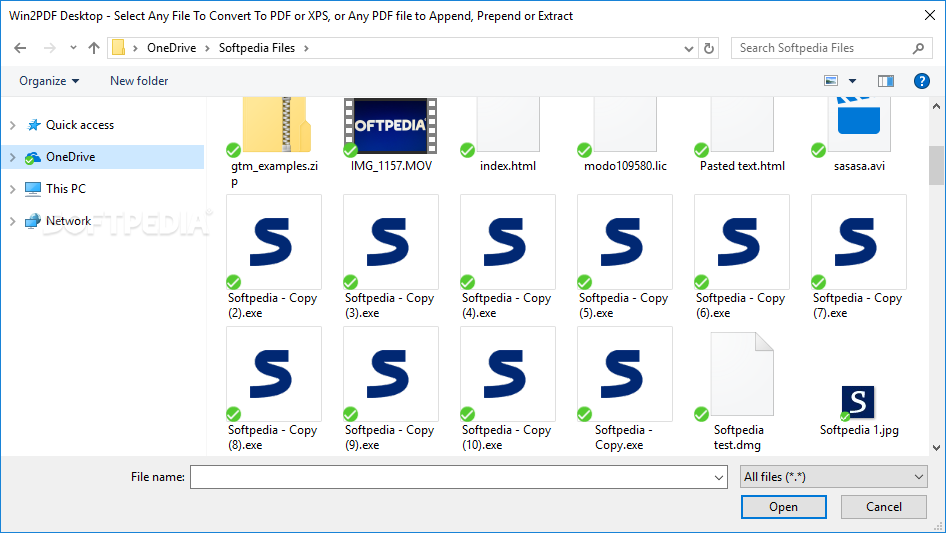
Task: Click the Cancel button
Action: [x=884, y=507]
